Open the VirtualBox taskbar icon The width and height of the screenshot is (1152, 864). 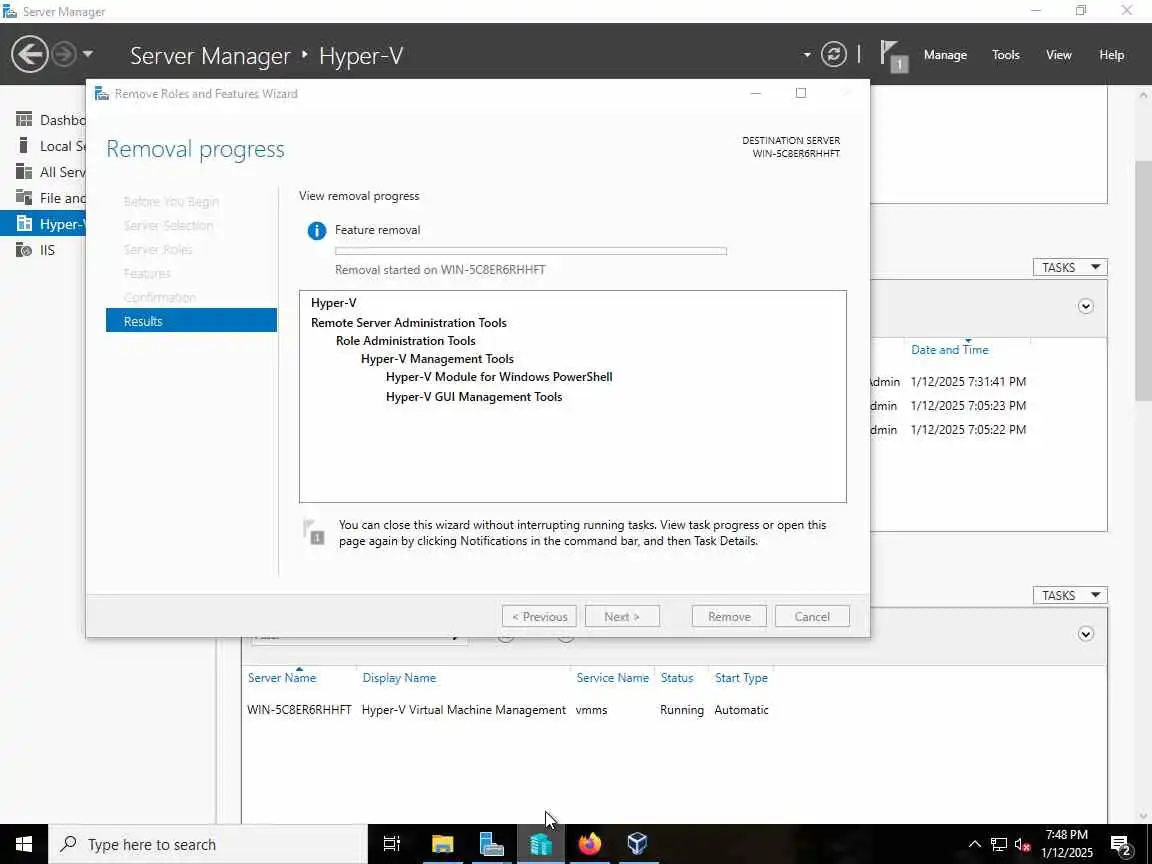(x=637, y=844)
